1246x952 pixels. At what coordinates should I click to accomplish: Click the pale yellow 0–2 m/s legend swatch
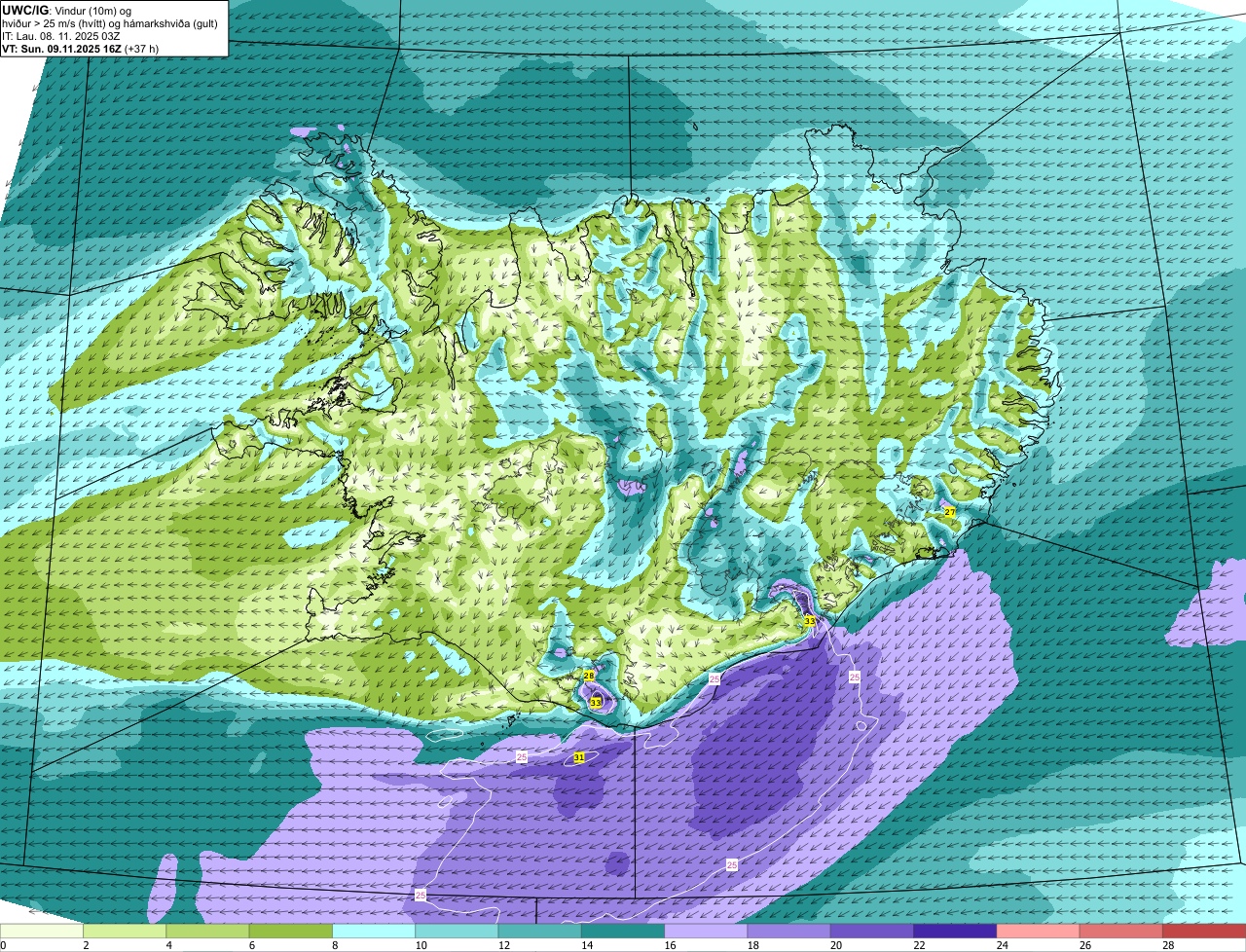click(x=42, y=931)
